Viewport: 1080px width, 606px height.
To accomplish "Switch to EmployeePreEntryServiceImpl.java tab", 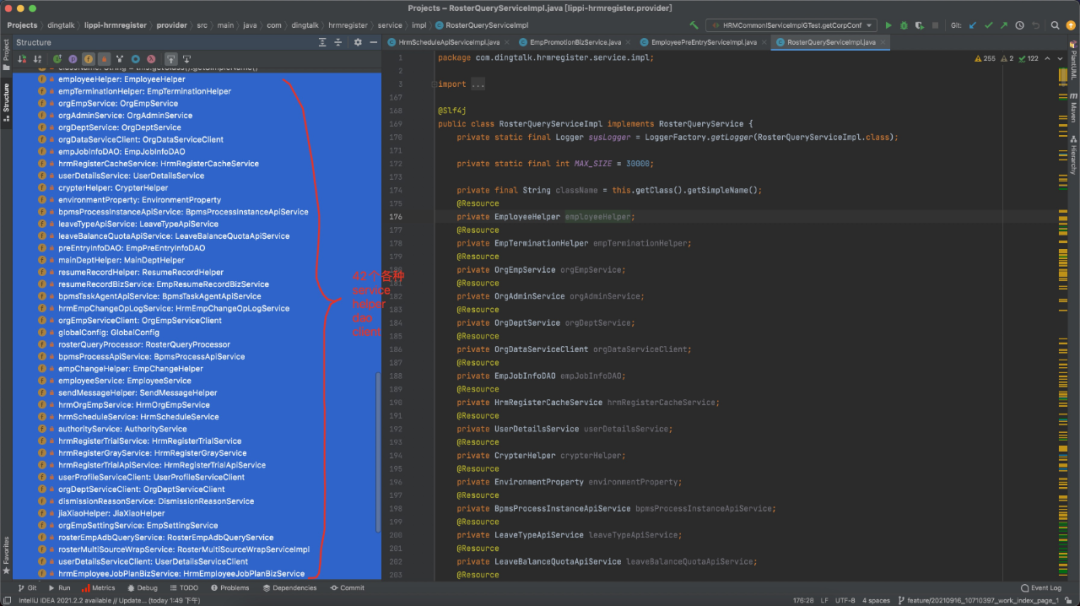I will (703, 43).
